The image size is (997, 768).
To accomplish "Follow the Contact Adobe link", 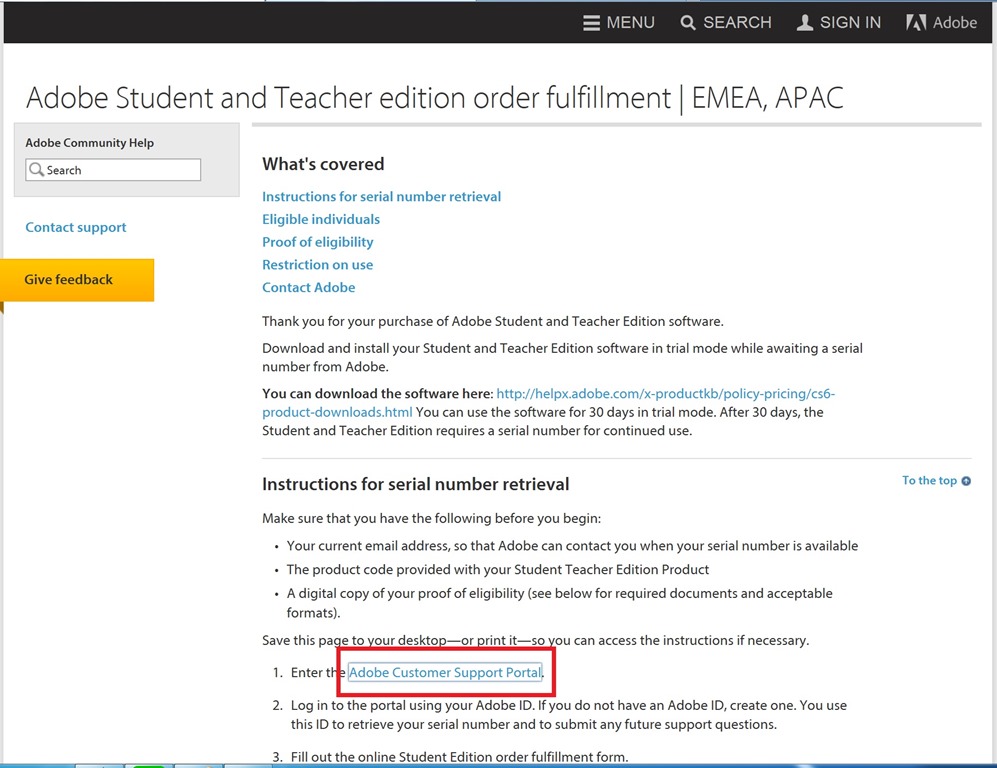I will pos(308,287).
